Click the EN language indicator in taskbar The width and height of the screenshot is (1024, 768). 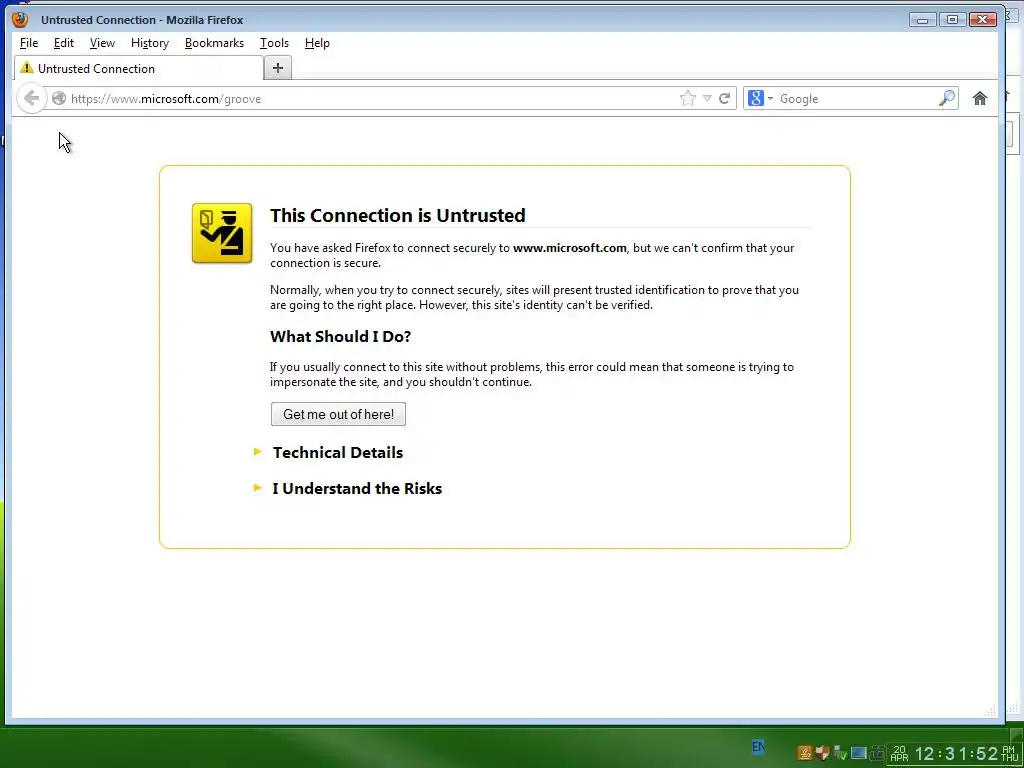coord(758,746)
